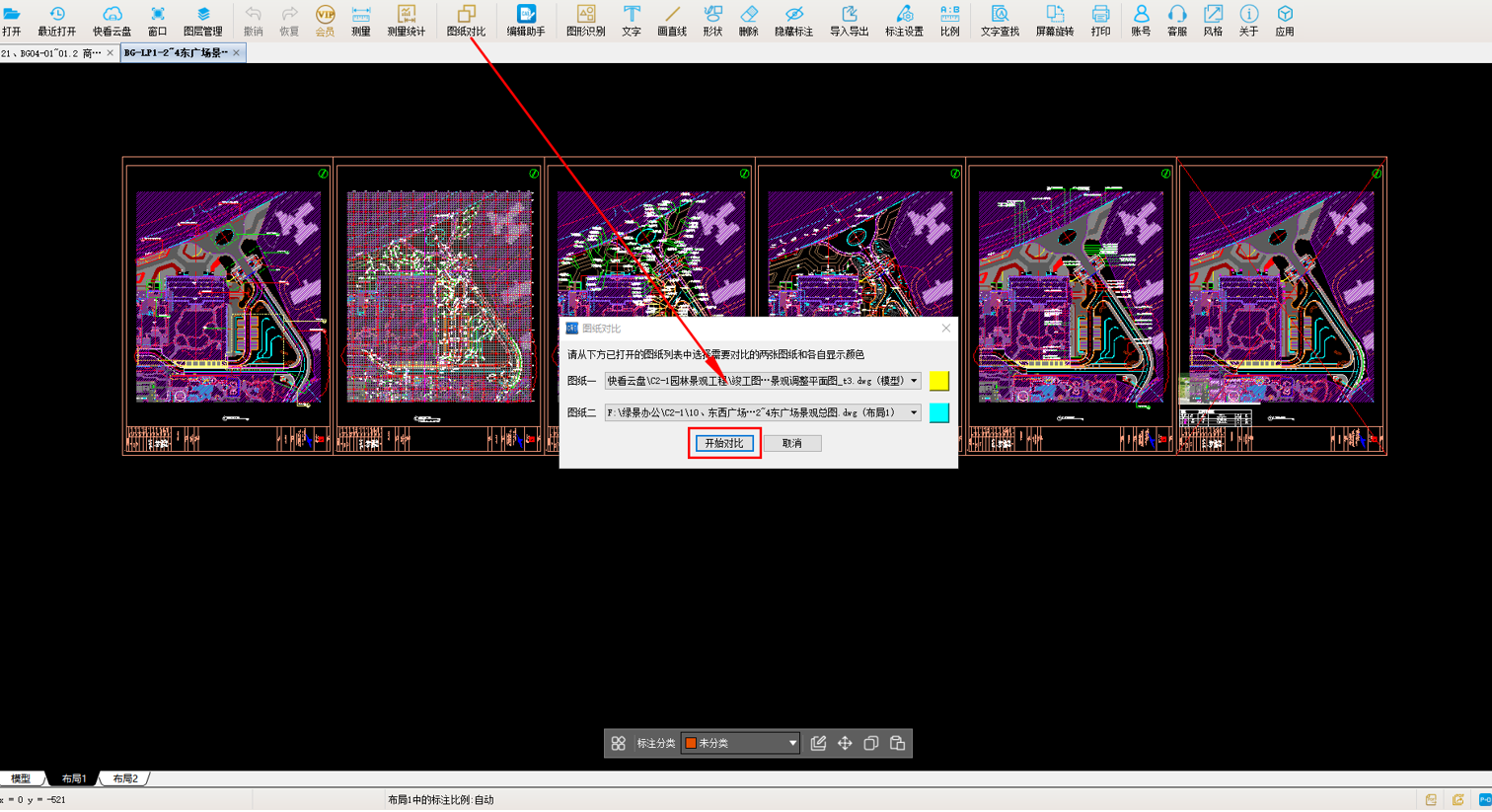Switch to the 布局2 layout tab
This screenshot has height=812, width=1492.
125,778
